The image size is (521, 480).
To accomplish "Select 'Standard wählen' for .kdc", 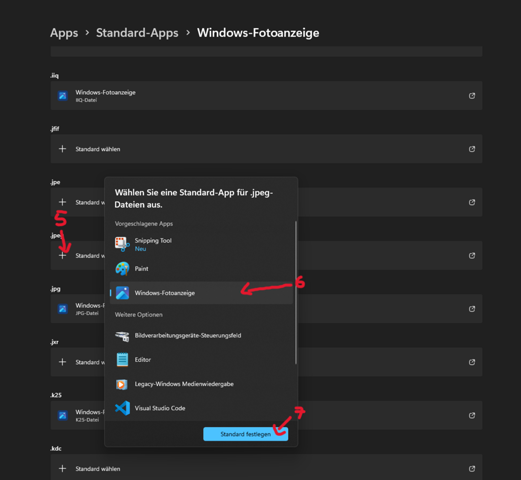I will click(x=98, y=469).
